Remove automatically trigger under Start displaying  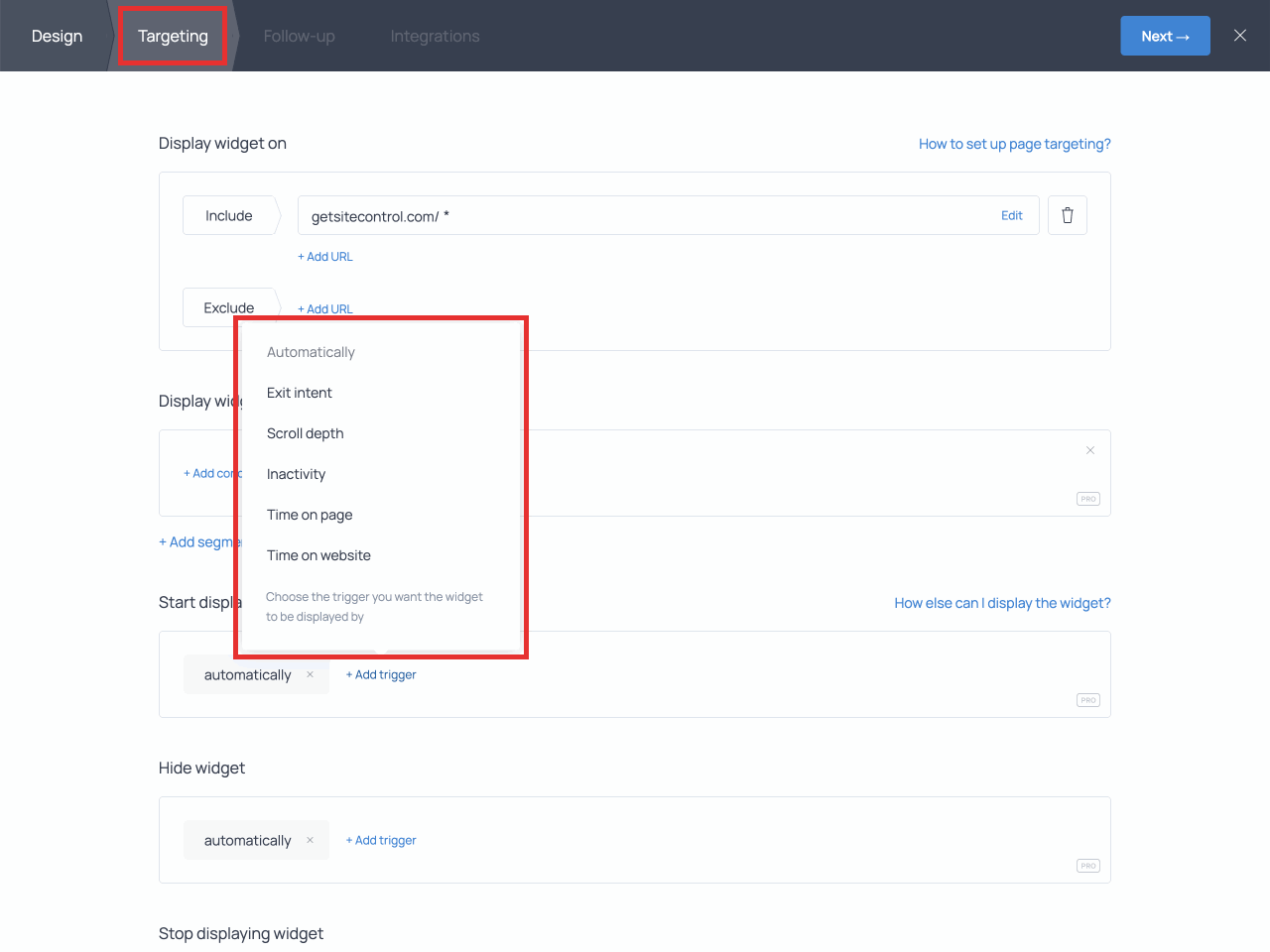point(310,674)
